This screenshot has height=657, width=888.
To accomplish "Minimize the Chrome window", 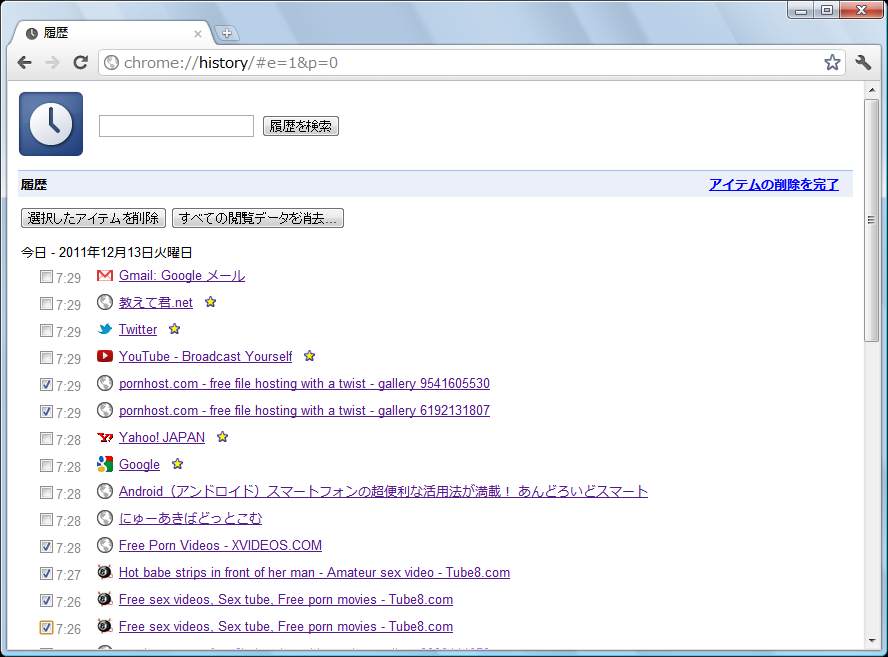I will (x=801, y=10).
